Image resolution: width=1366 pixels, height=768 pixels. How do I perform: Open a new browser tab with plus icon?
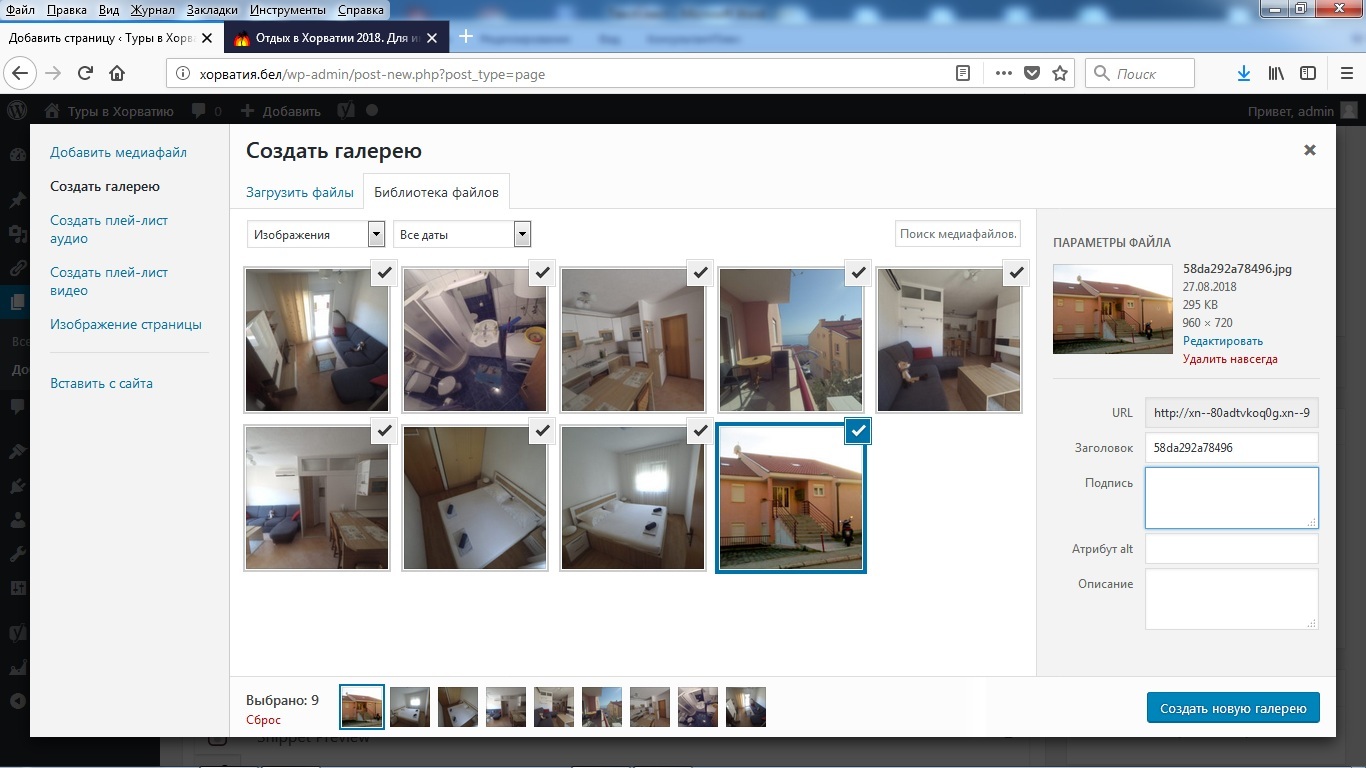pyautogui.click(x=465, y=37)
